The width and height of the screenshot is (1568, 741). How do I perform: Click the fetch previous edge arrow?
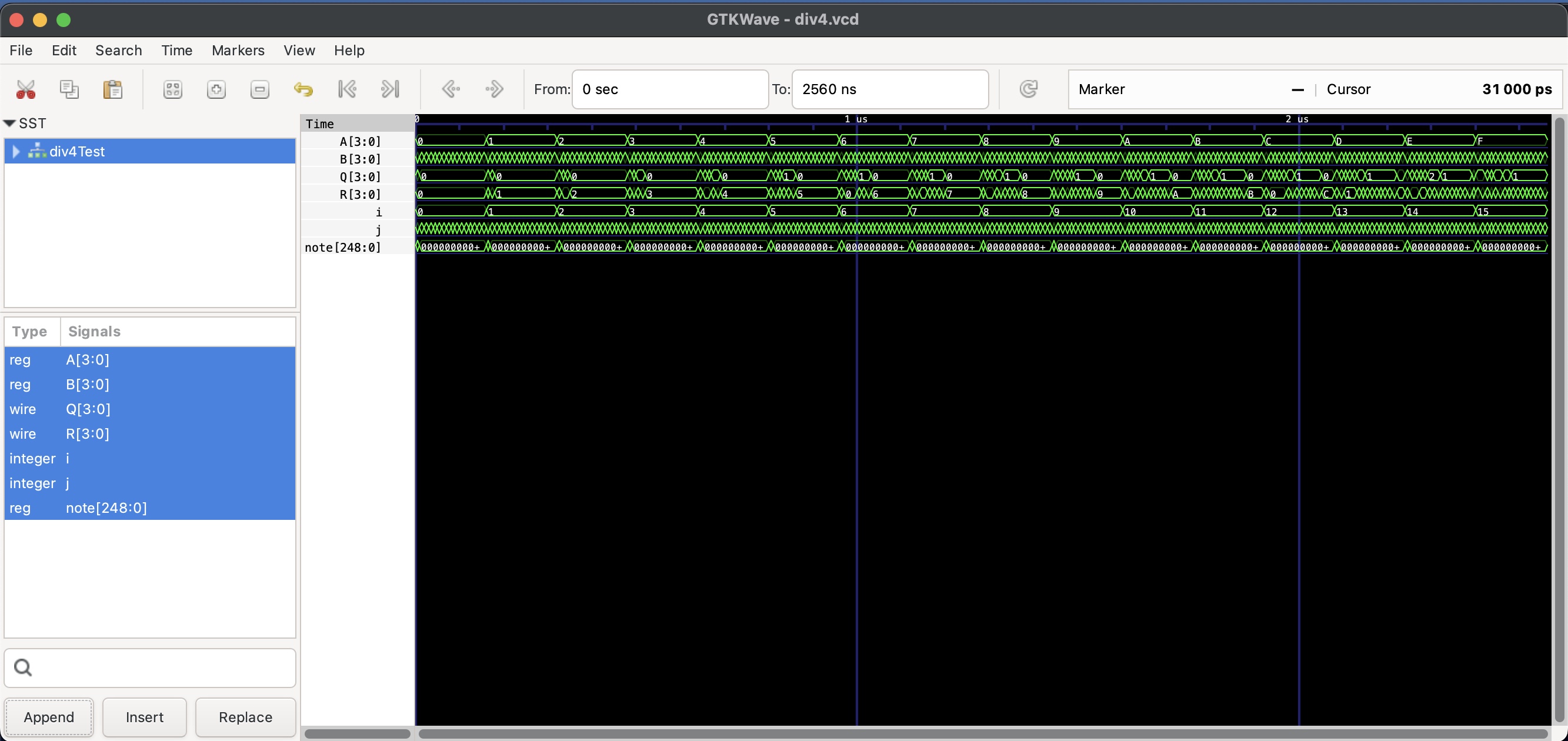pyautogui.click(x=451, y=89)
